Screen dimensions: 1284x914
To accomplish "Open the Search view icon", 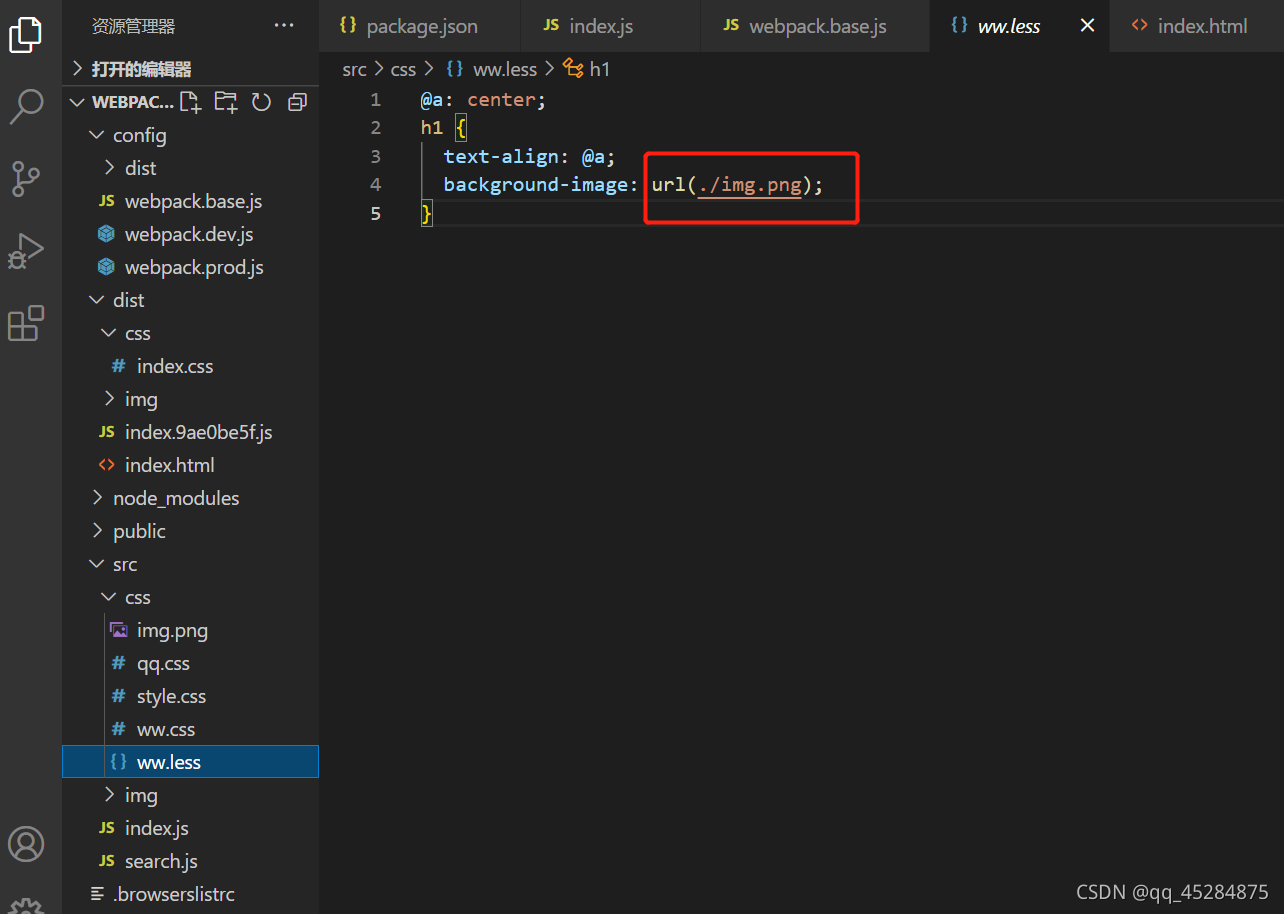I will 26,106.
